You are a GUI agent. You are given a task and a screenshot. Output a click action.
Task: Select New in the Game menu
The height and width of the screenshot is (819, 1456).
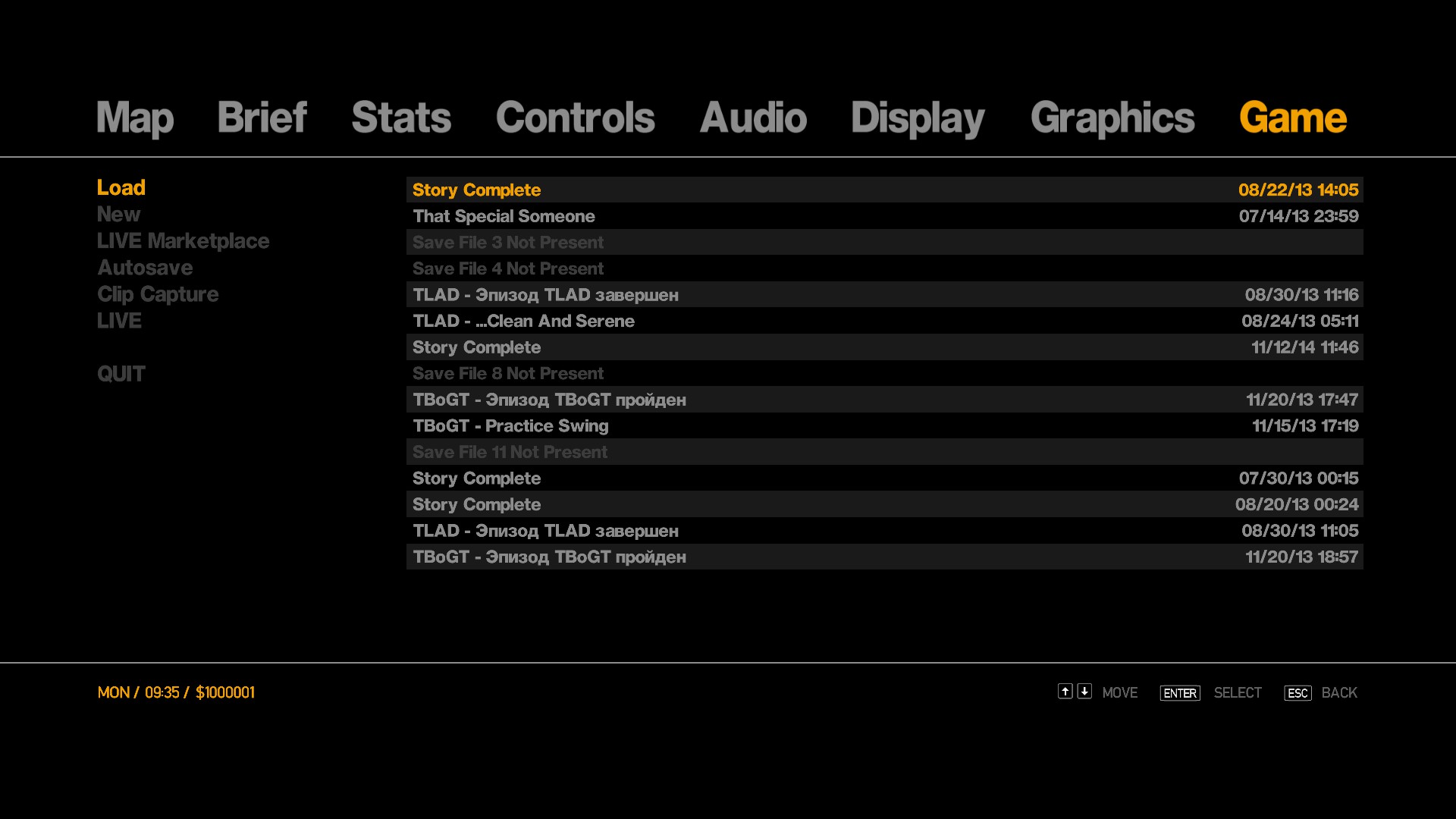(119, 215)
